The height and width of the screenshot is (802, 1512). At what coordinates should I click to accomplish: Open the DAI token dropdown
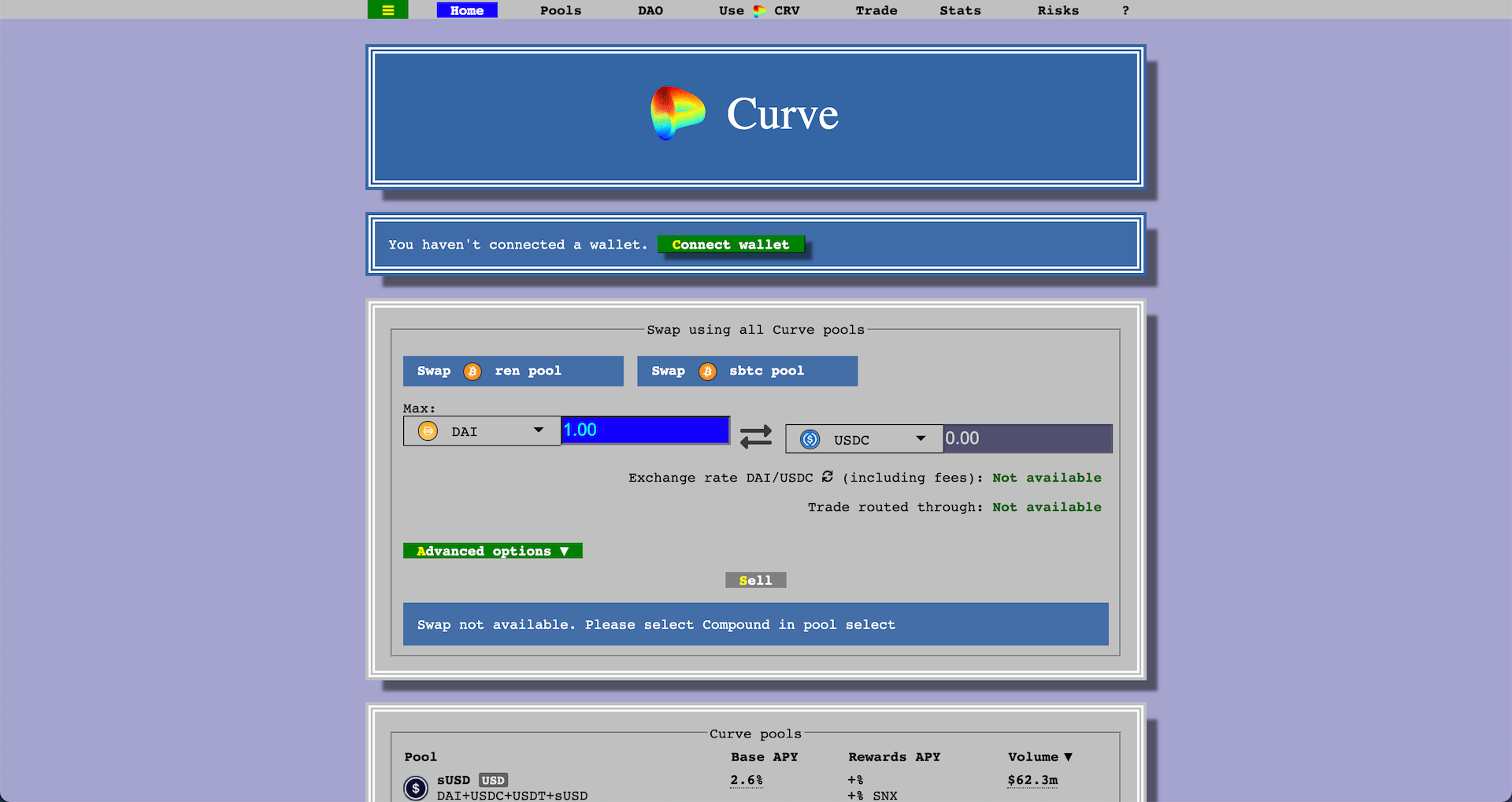coord(539,431)
